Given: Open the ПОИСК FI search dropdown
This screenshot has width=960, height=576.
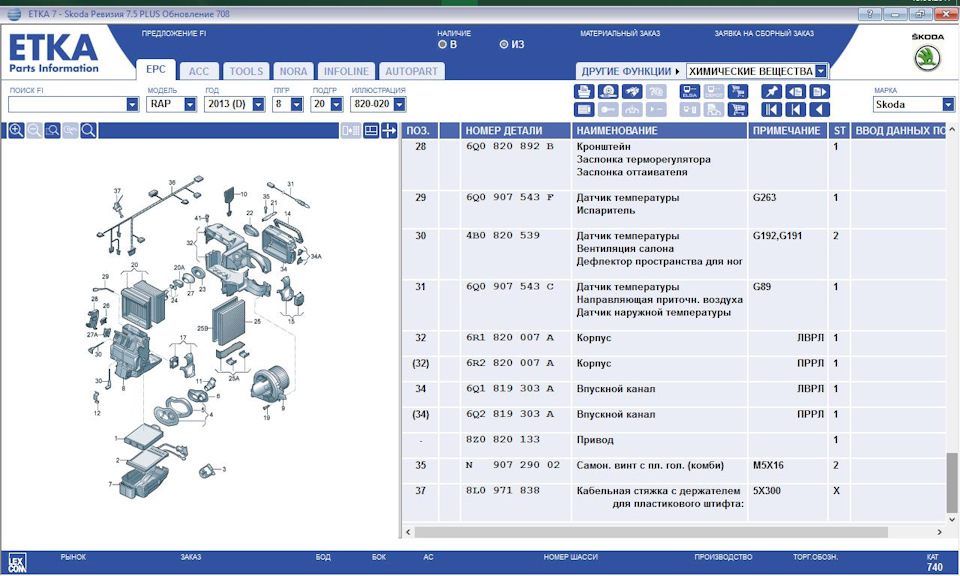Looking at the screenshot, I should (132, 105).
